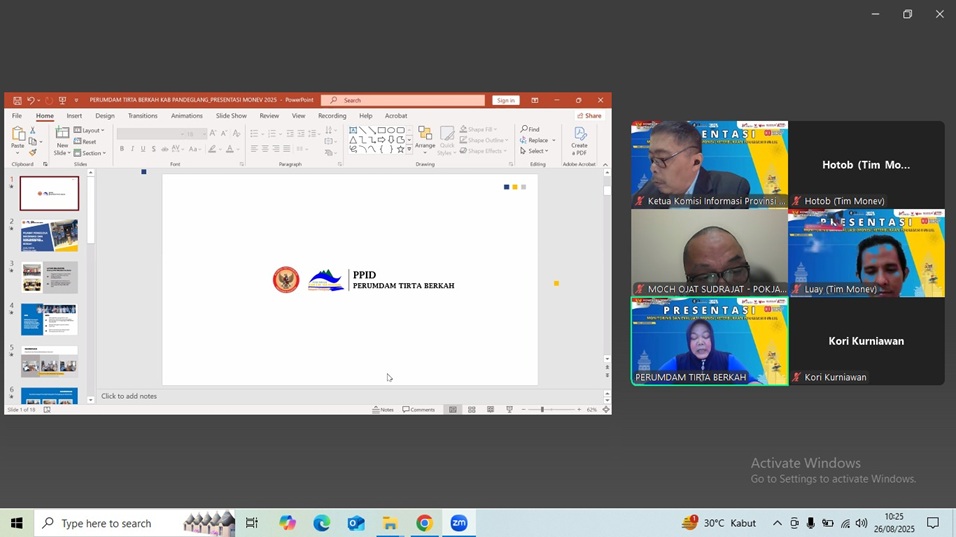956x537 pixels.
Task: Toggle align text left
Action: 254,149
